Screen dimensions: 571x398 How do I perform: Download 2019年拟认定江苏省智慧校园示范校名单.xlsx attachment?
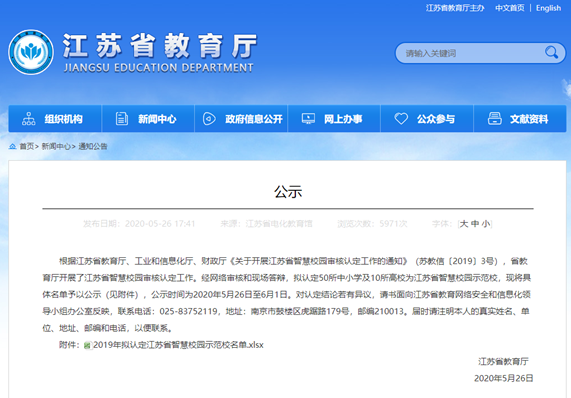pos(178,345)
